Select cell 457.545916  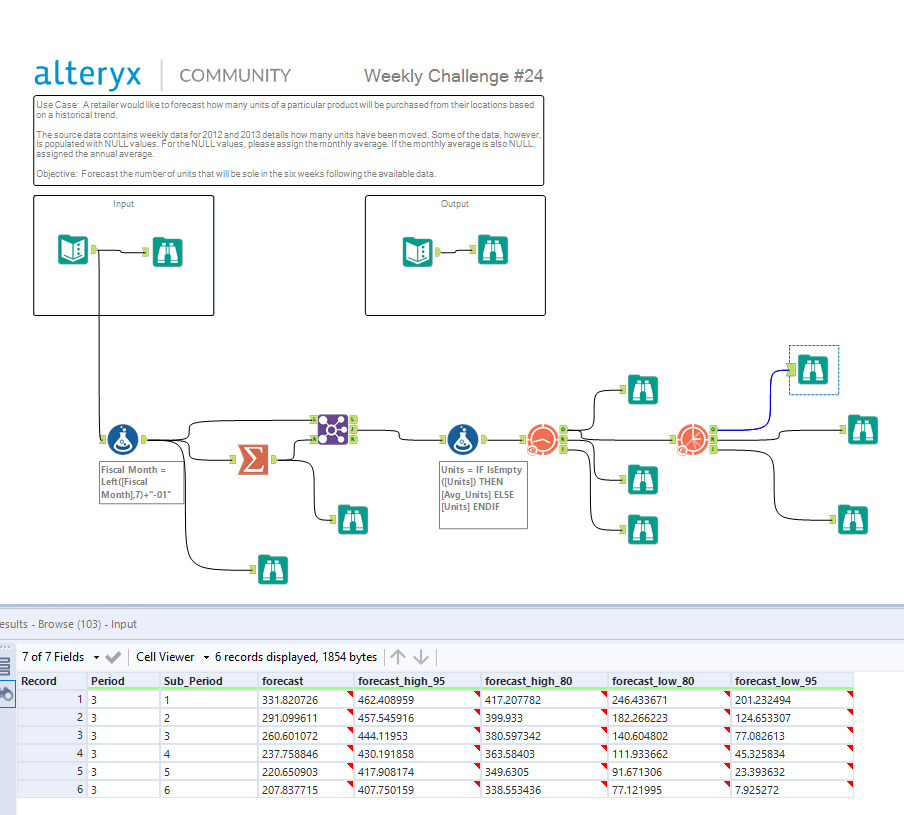tap(417, 718)
